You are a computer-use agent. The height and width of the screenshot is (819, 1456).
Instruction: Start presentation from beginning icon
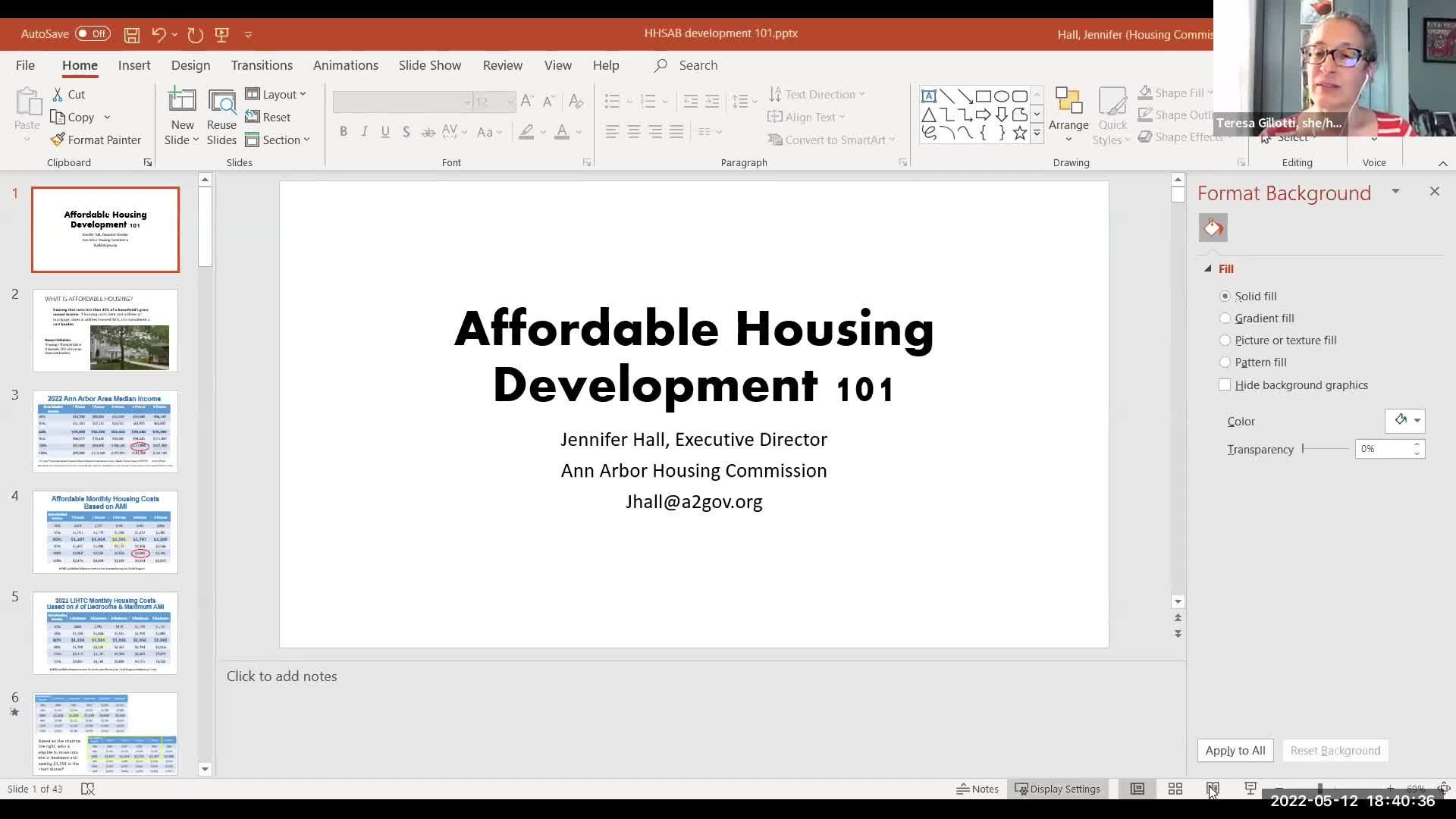coord(222,34)
